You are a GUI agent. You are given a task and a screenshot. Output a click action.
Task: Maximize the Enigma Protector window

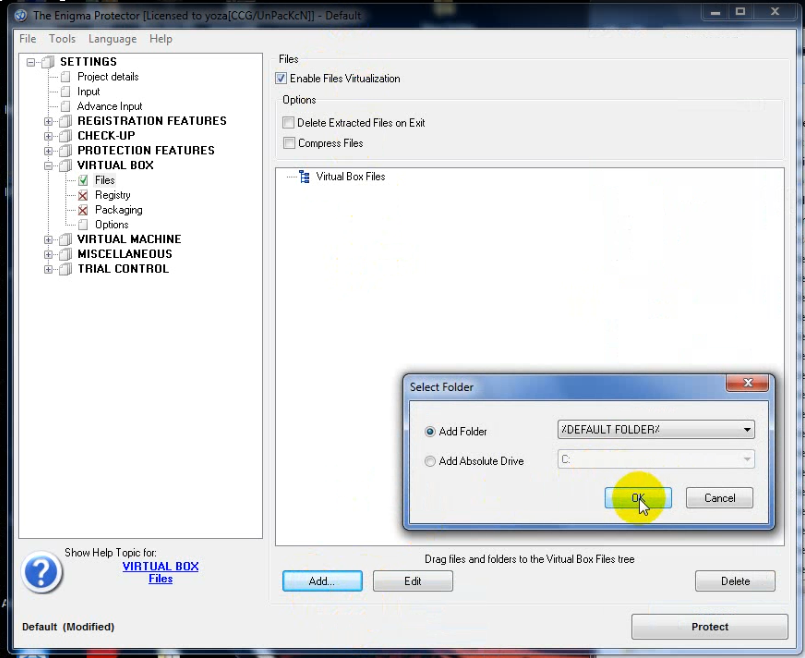740,12
